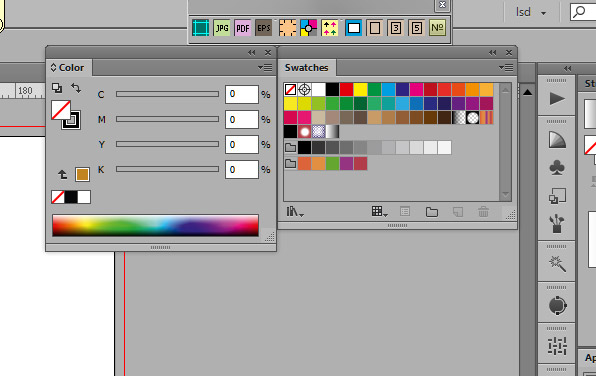596x376 pixels.
Task: Close the Swatches panel
Action: tap(509, 52)
